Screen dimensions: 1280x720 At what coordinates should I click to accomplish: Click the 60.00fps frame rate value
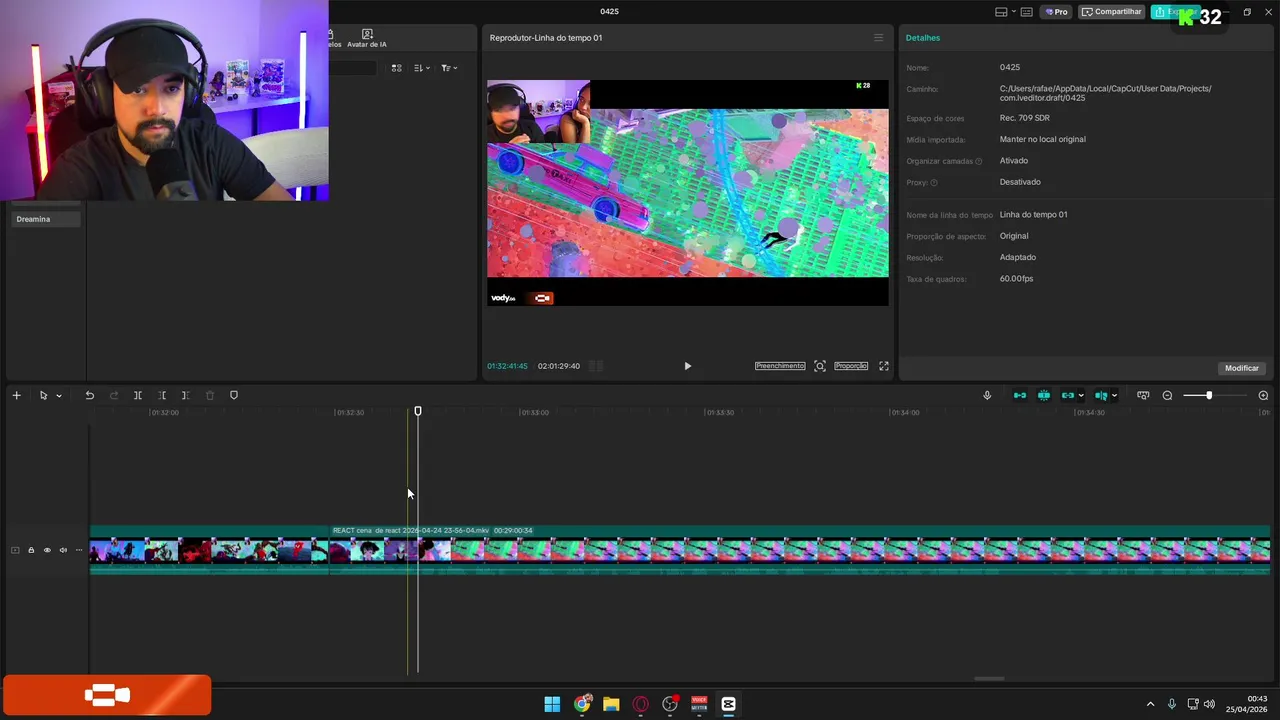click(x=1016, y=279)
